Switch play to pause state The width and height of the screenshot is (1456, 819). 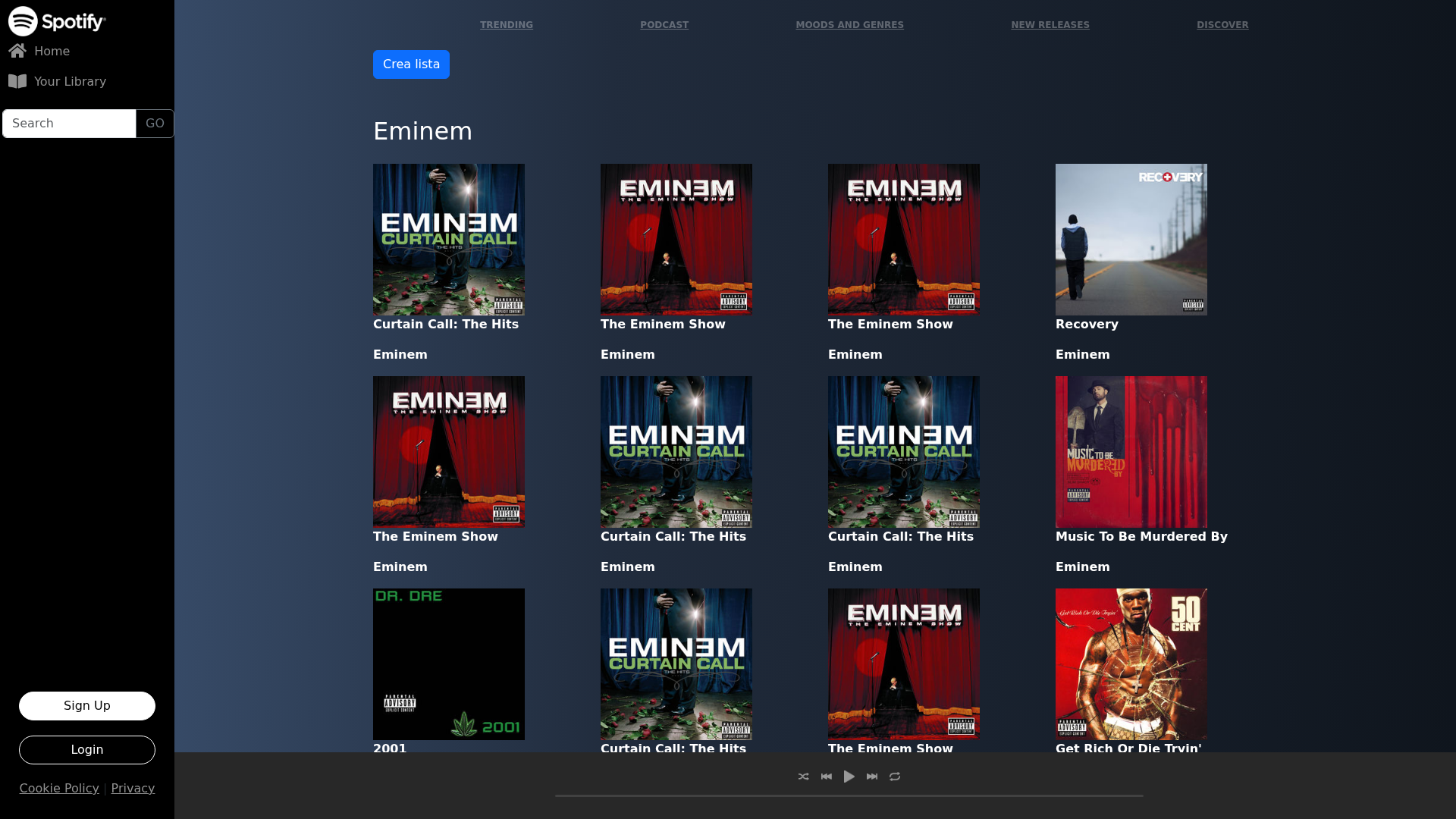tap(849, 776)
